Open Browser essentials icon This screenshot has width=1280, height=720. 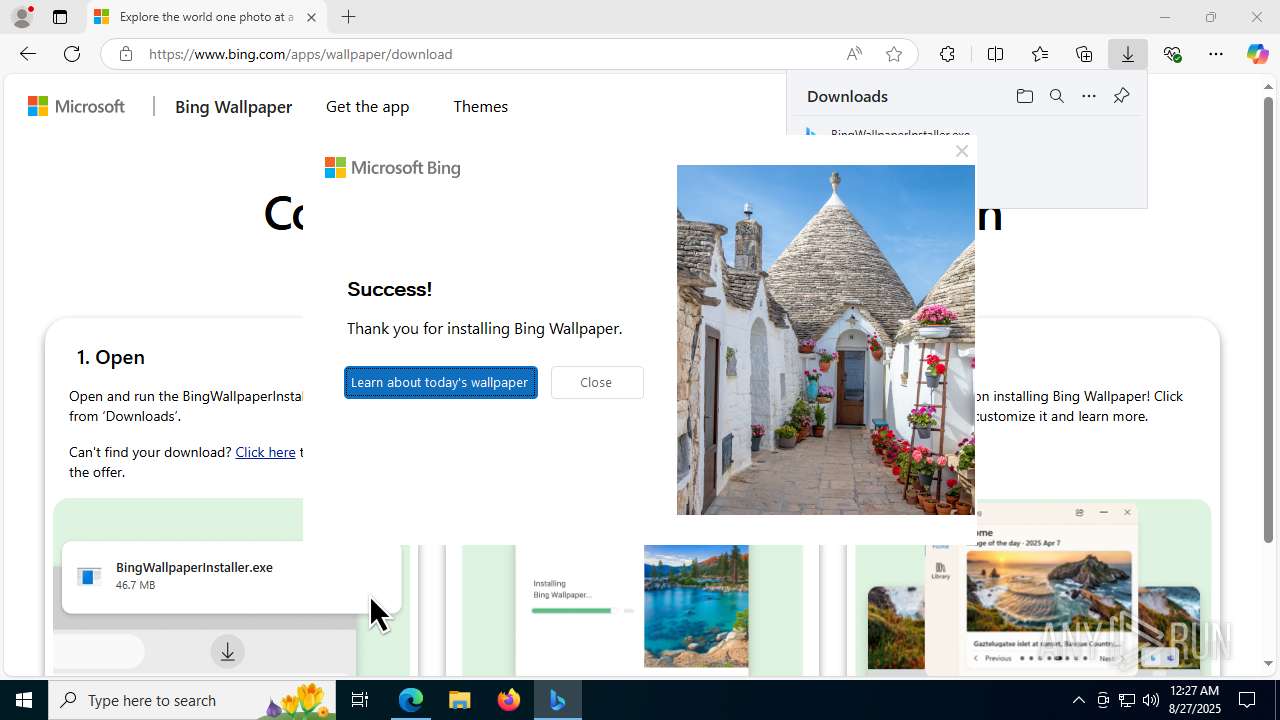(1172, 54)
